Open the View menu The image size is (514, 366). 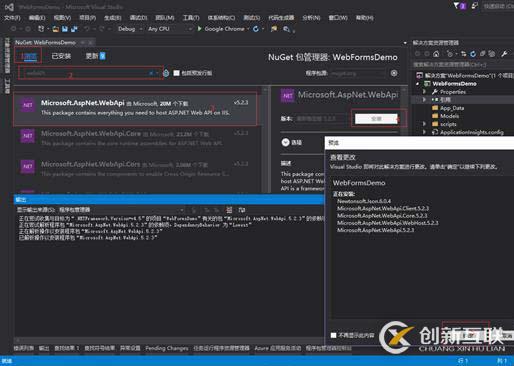point(62,18)
